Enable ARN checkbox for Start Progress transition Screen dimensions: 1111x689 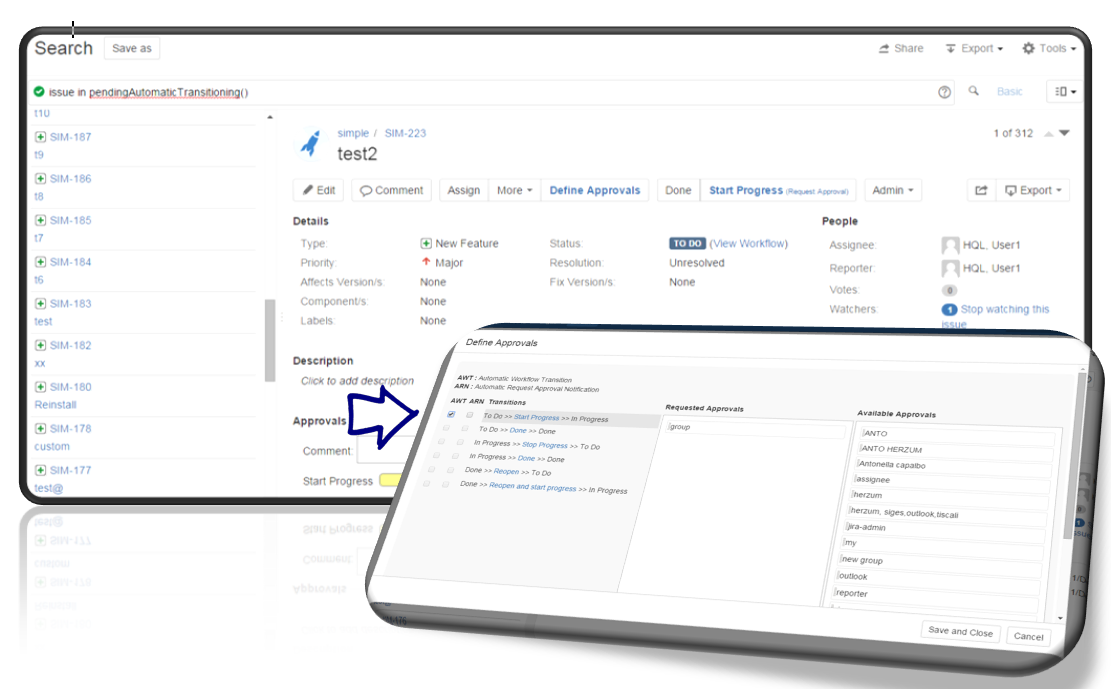click(469, 415)
